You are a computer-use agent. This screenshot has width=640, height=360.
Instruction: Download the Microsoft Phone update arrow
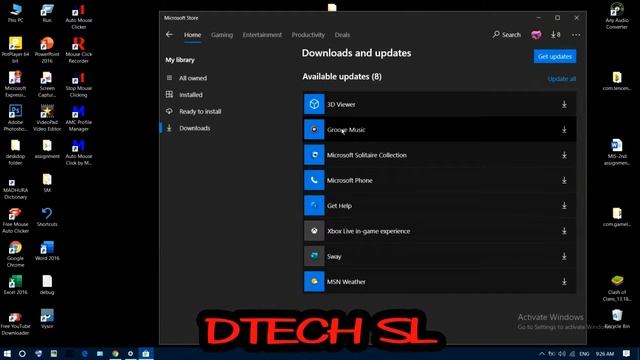(x=564, y=180)
